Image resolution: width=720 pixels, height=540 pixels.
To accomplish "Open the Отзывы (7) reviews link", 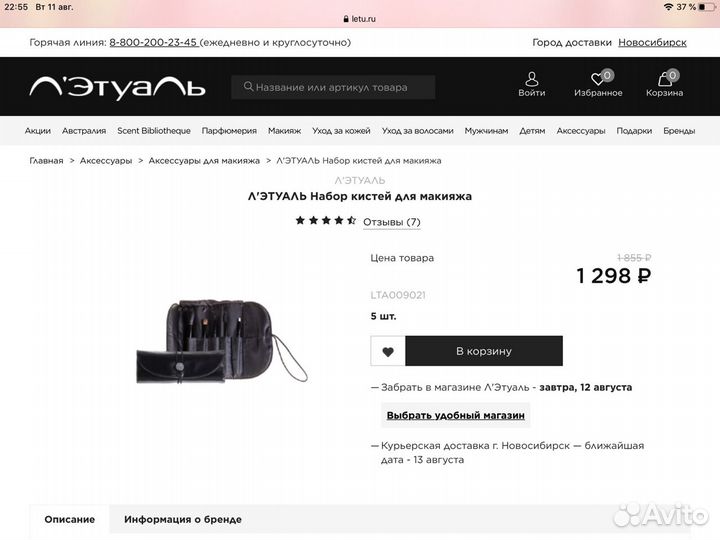I will tap(392, 222).
